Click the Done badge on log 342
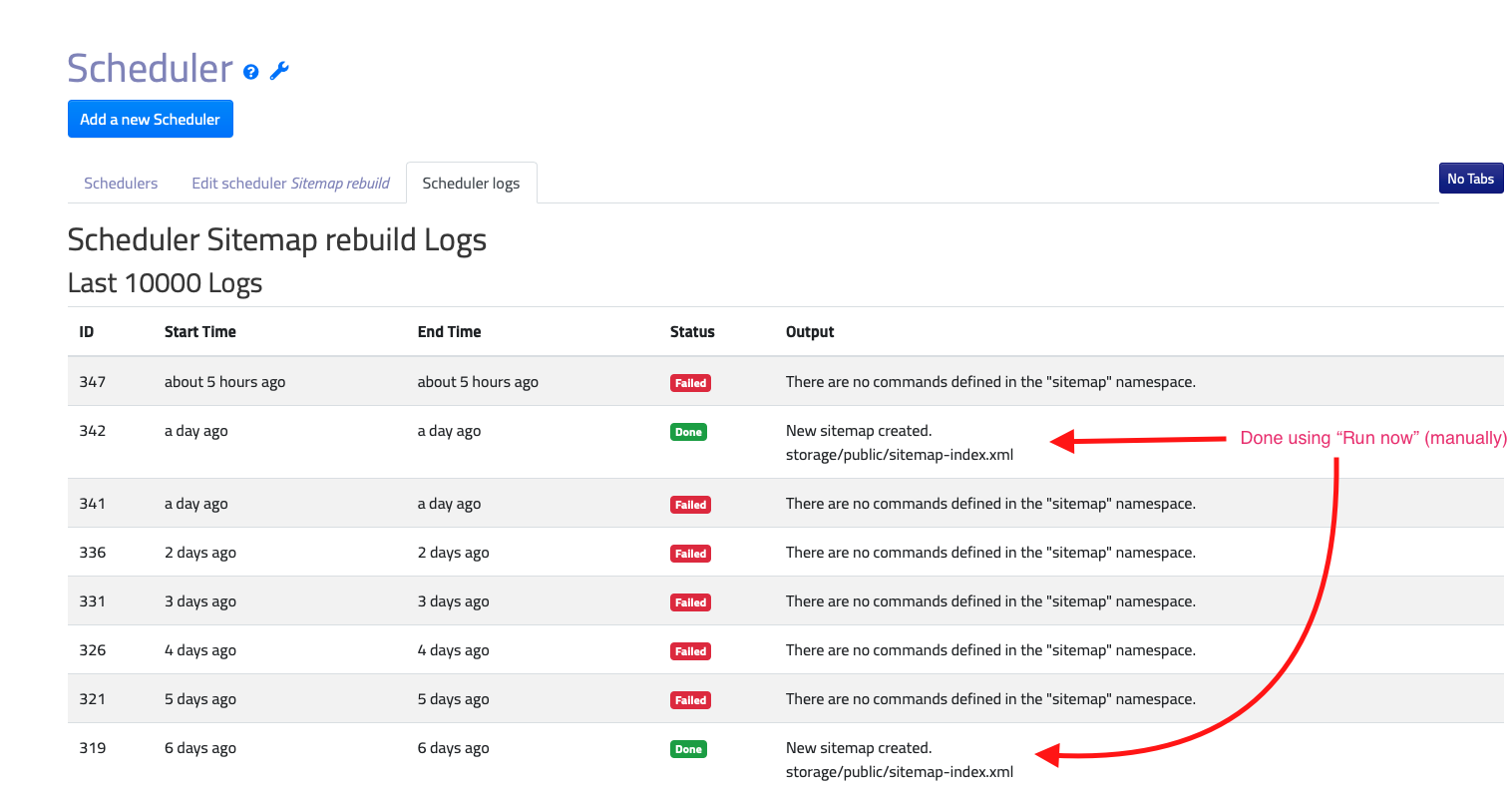1512x792 pixels. tap(688, 432)
